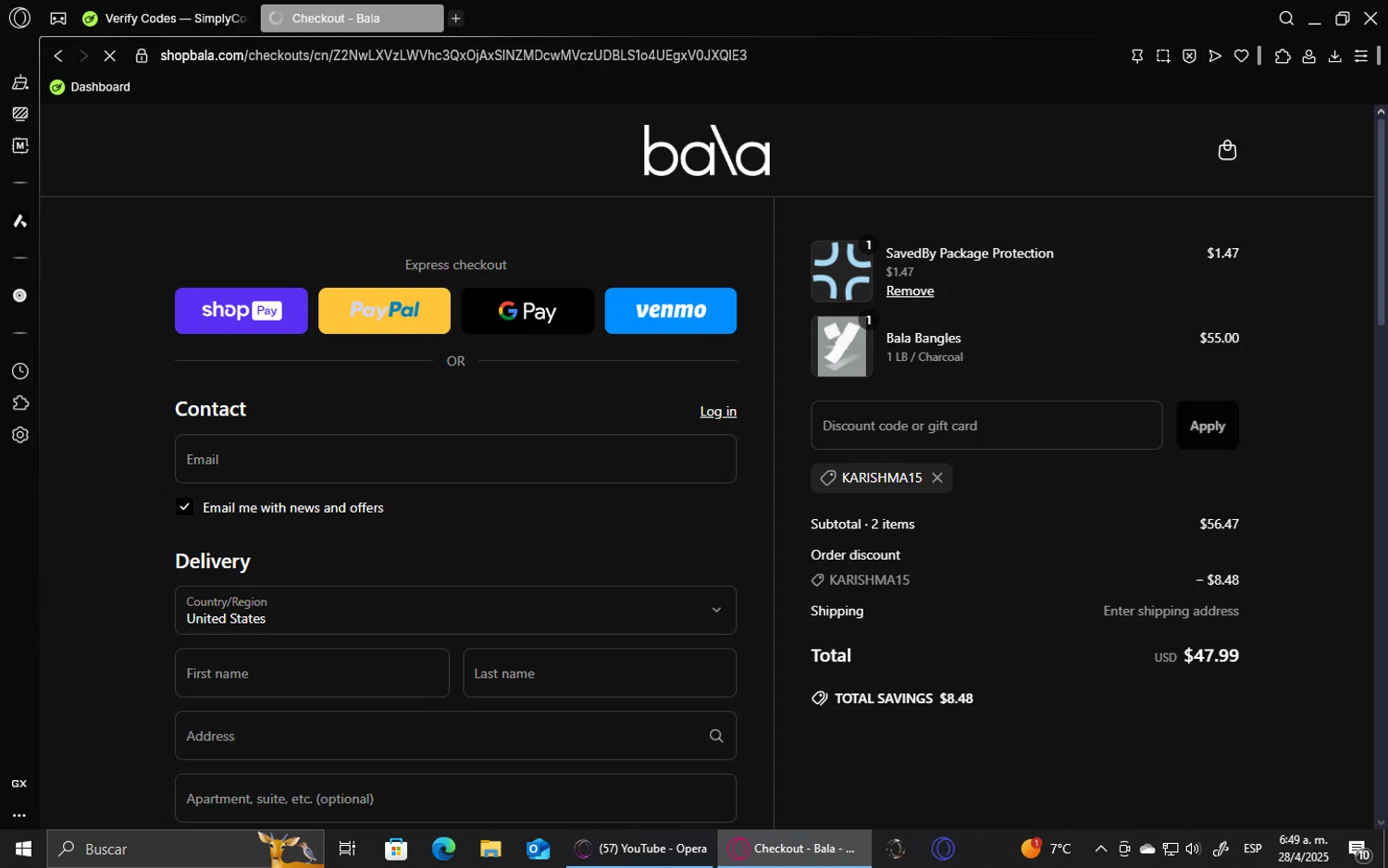The image size is (1388, 868).
Task: Pay with Venmo
Action: (x=671, y=311)
